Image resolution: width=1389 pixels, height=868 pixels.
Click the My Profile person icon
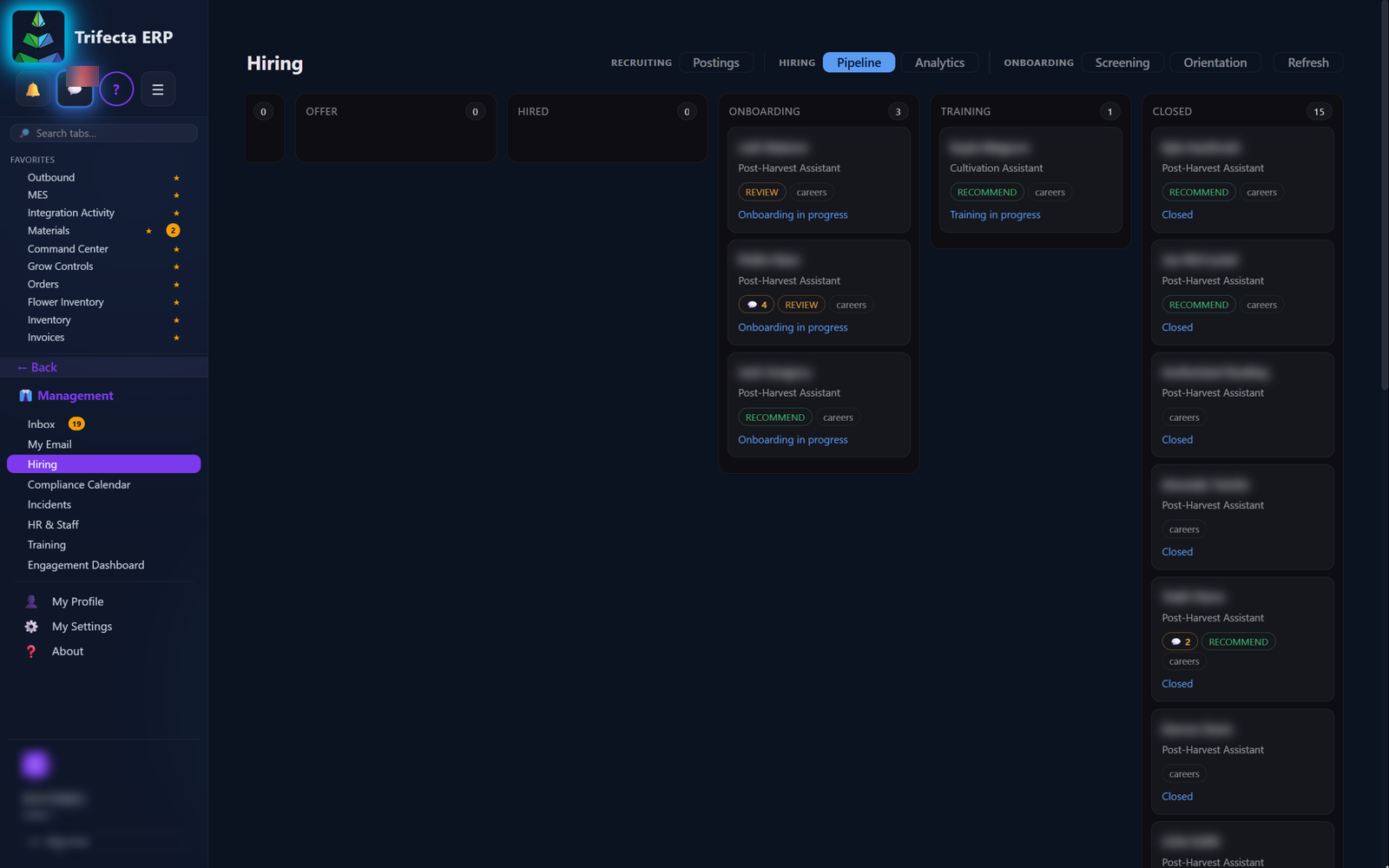31,602
